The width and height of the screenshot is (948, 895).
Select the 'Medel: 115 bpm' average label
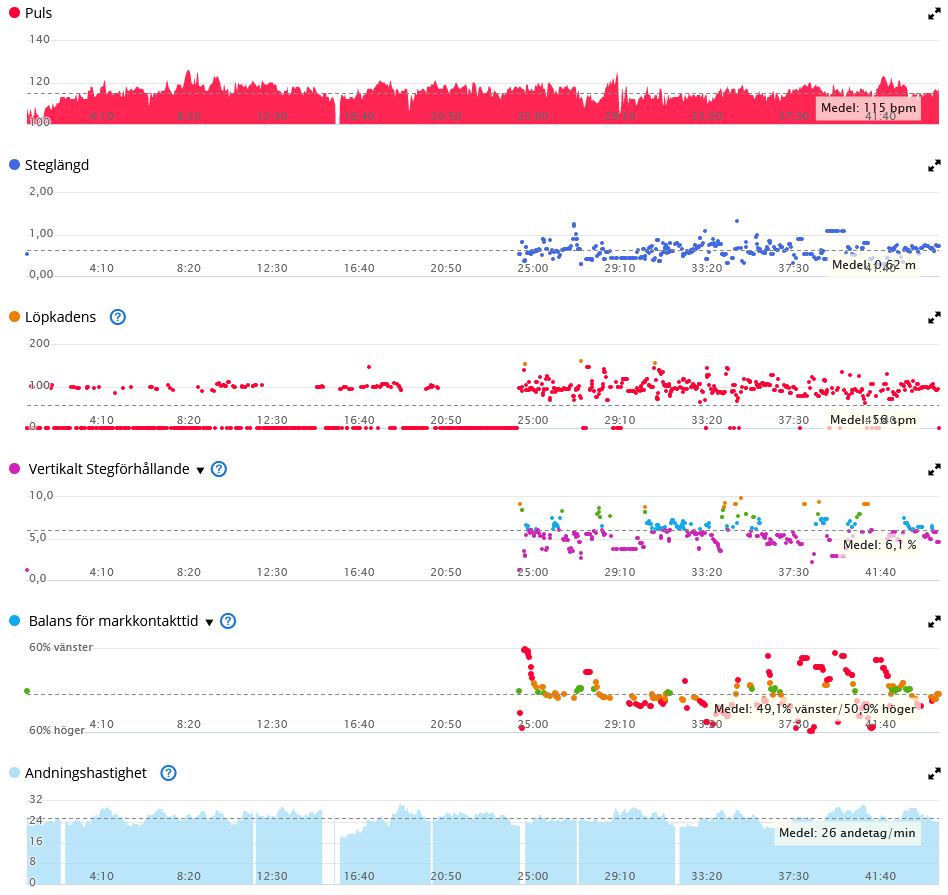[x=868, y=108]
